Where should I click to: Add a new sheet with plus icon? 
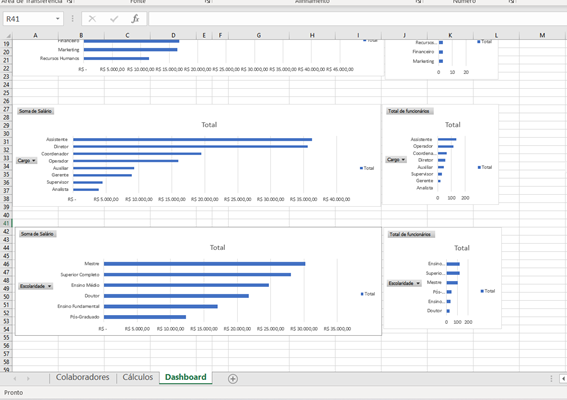(233, 379)
